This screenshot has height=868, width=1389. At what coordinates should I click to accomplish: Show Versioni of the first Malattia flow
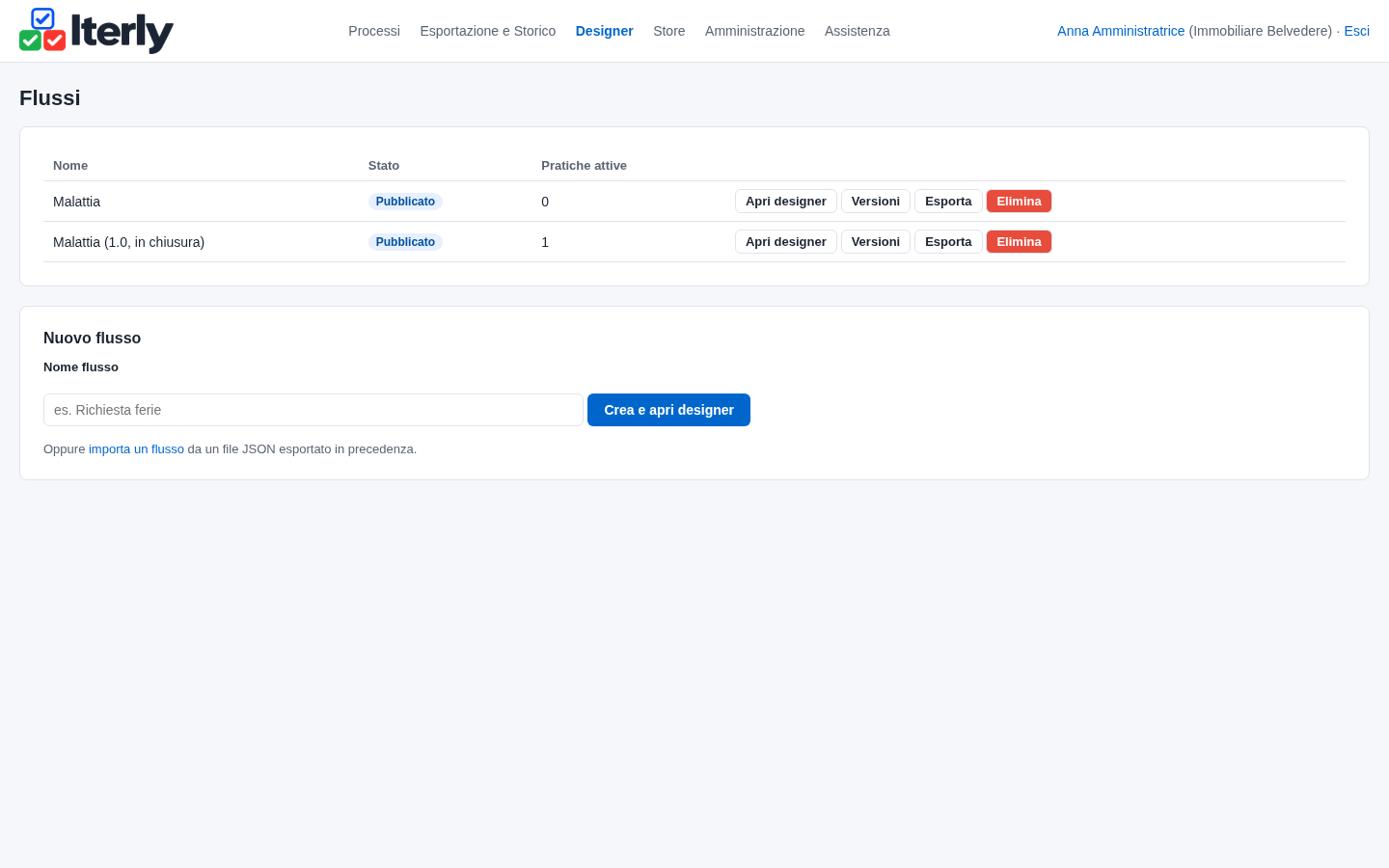pos(876,202)
